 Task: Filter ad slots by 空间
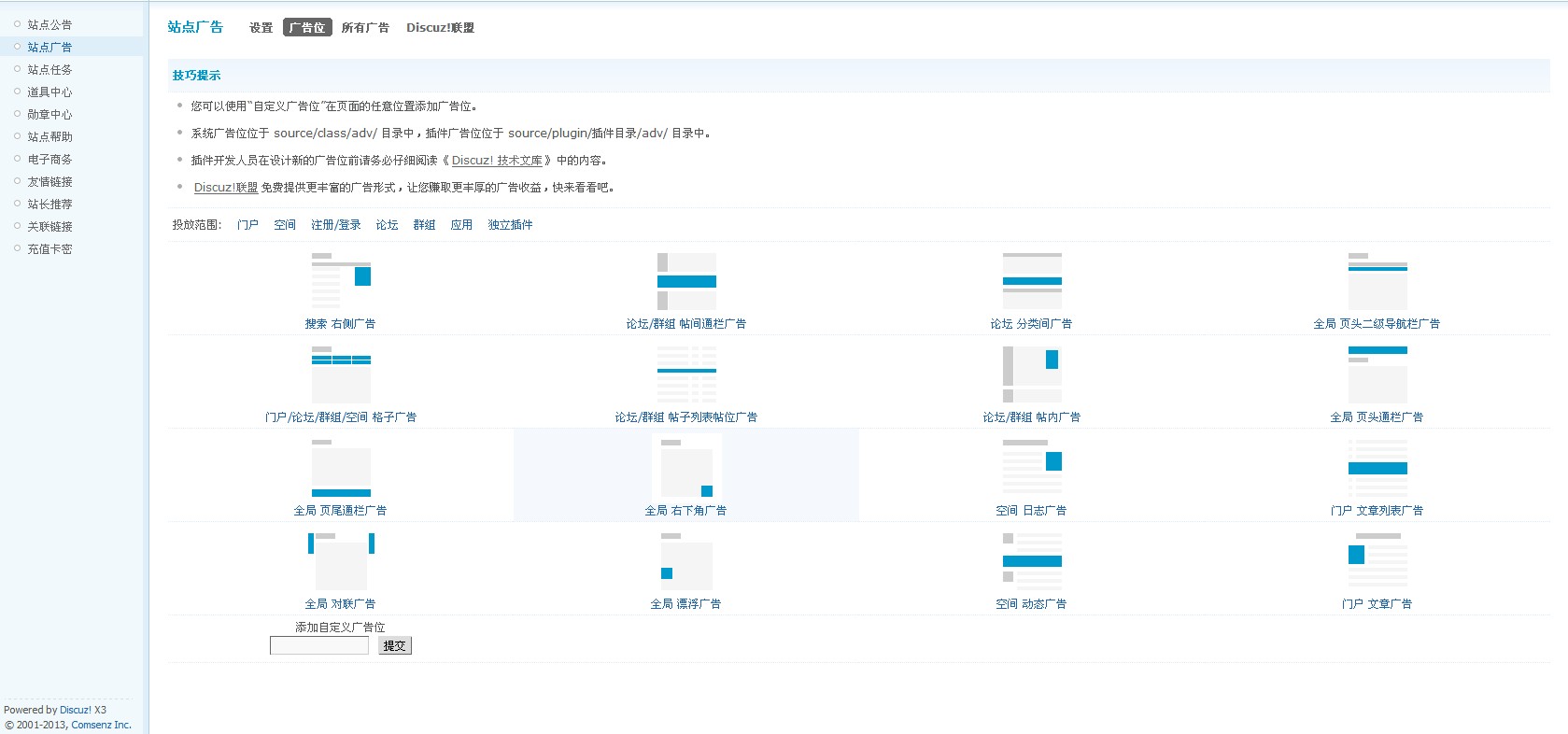click(x=285, y=225)
